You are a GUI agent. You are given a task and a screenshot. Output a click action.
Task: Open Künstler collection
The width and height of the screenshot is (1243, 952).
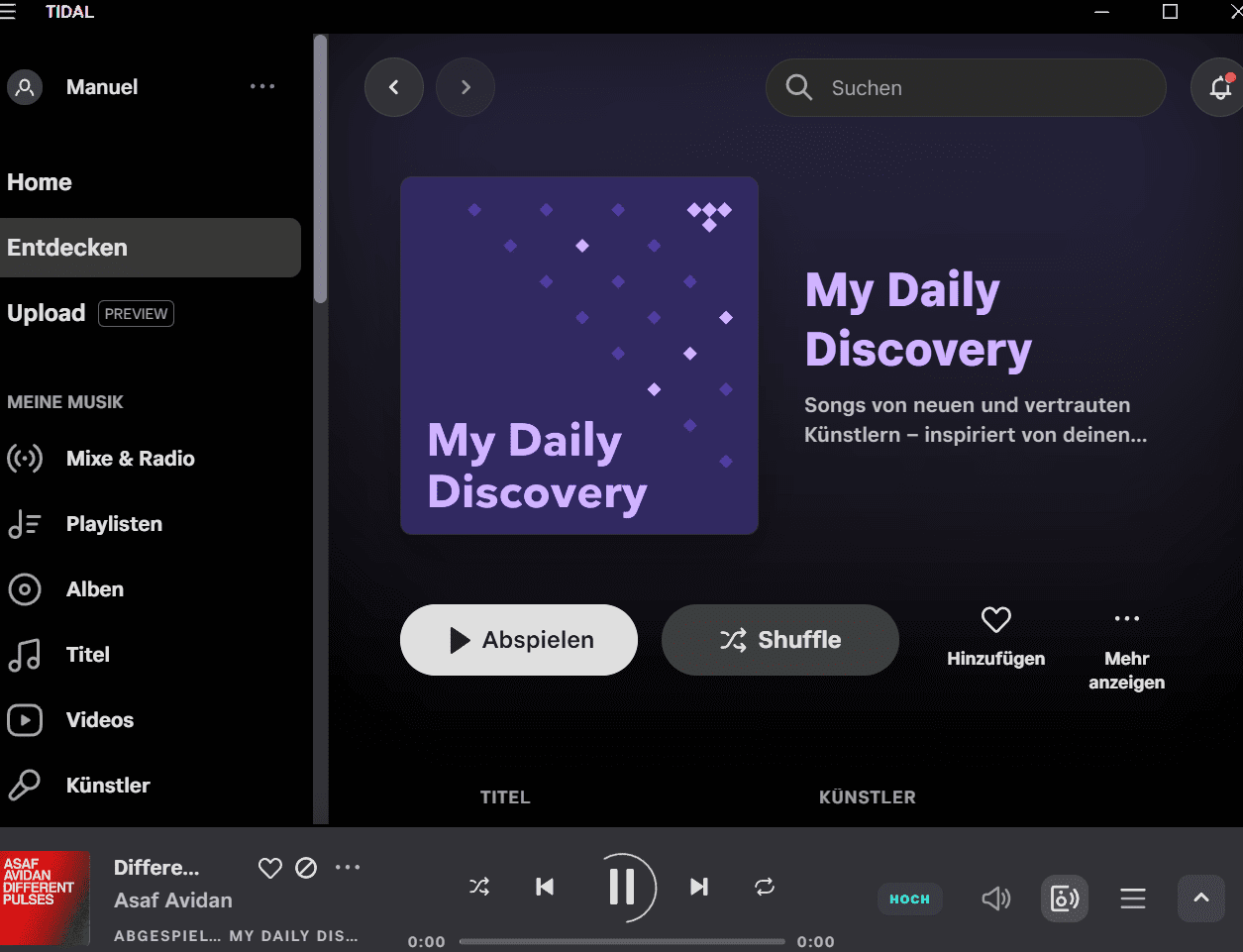point(108,786)
